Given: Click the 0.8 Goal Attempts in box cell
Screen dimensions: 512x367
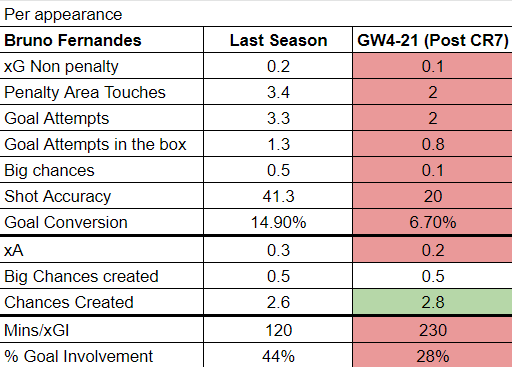Looking at the screenshot, I should pos(432,144).
